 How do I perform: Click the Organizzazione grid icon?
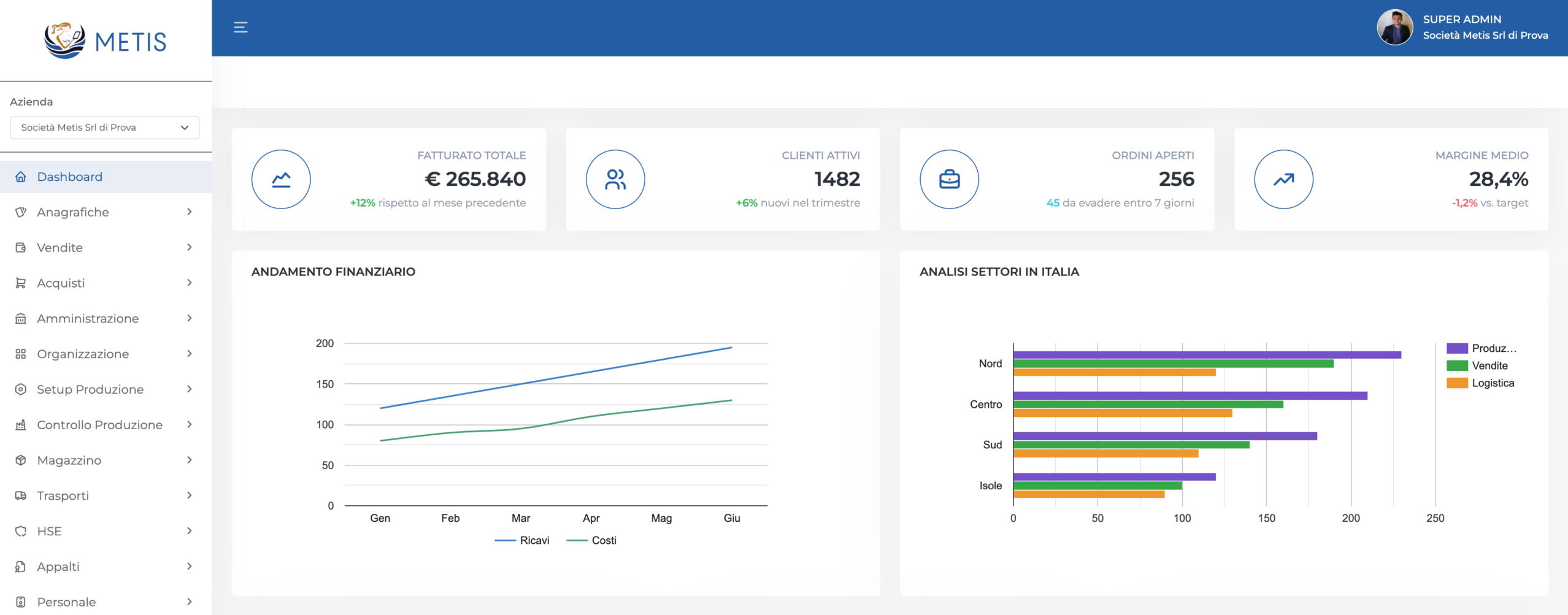click(x=21, y=354)
